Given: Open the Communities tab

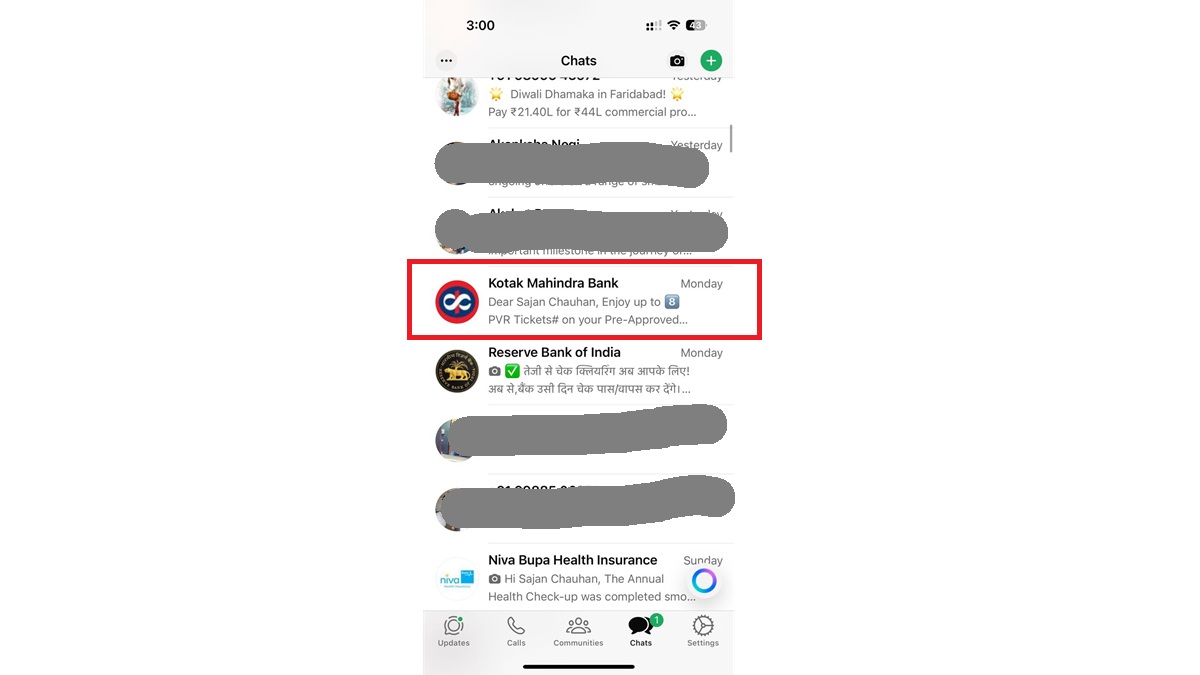Looking at the screenshot, I should [x=578, y=632].
